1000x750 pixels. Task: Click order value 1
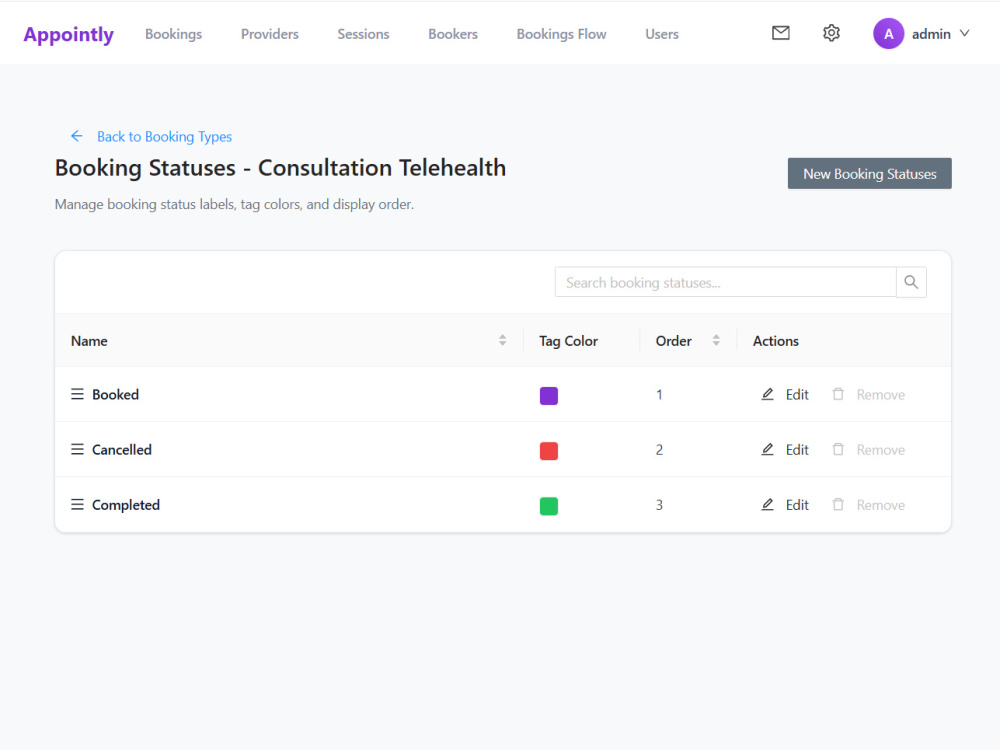point(659,395)
